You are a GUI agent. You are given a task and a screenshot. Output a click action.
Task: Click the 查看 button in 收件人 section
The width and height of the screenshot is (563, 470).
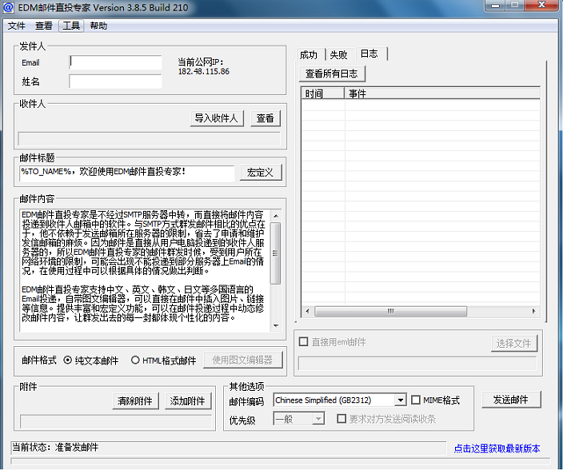(x=265, y=118)
